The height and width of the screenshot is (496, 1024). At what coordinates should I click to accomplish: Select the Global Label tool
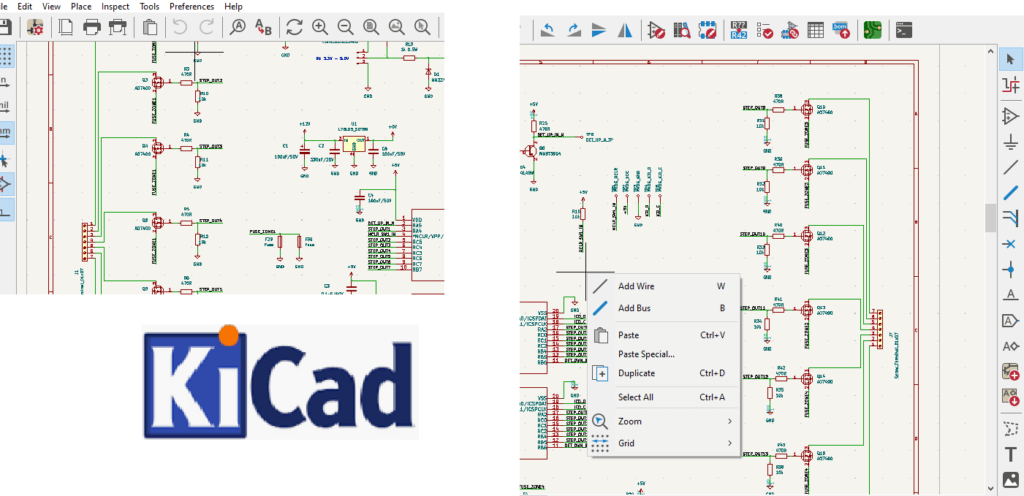(x=1011, y=320)
